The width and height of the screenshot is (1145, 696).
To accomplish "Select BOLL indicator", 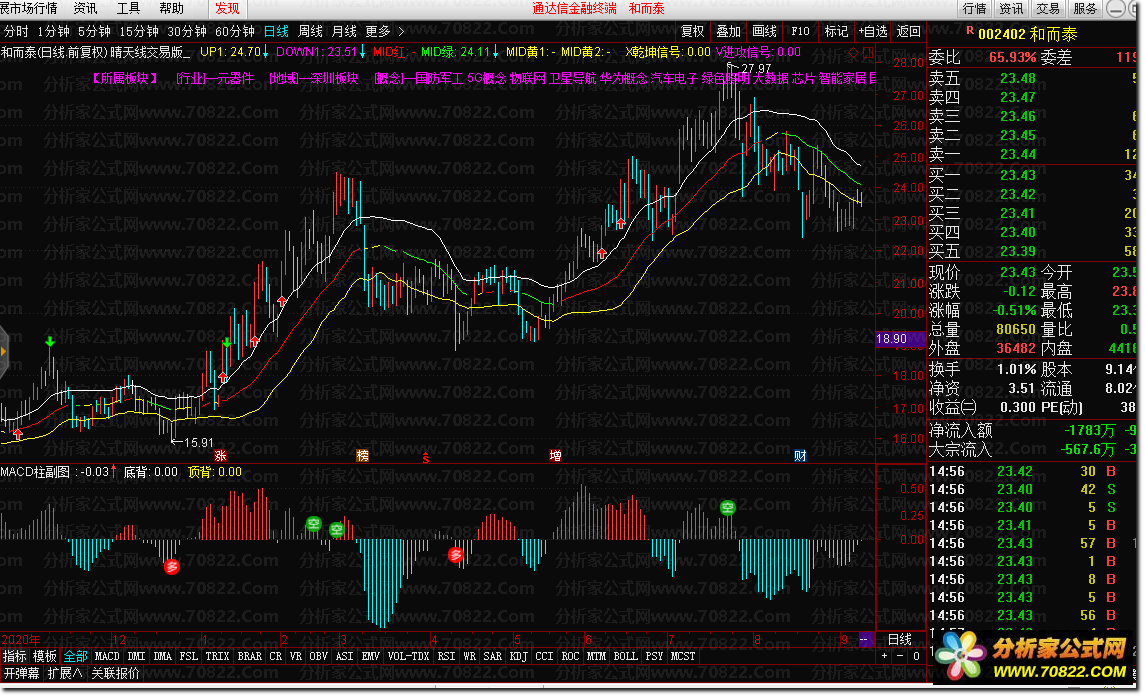I will (x=625, y=657).
